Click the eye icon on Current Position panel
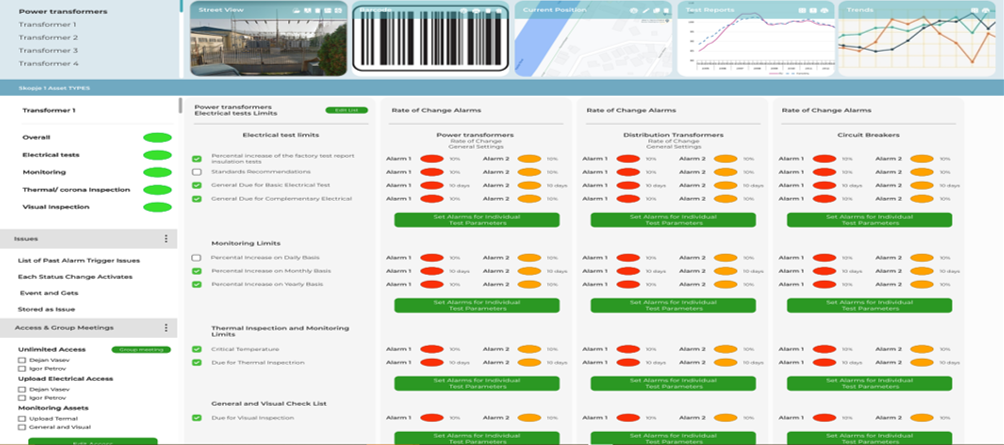 [634, 10]
